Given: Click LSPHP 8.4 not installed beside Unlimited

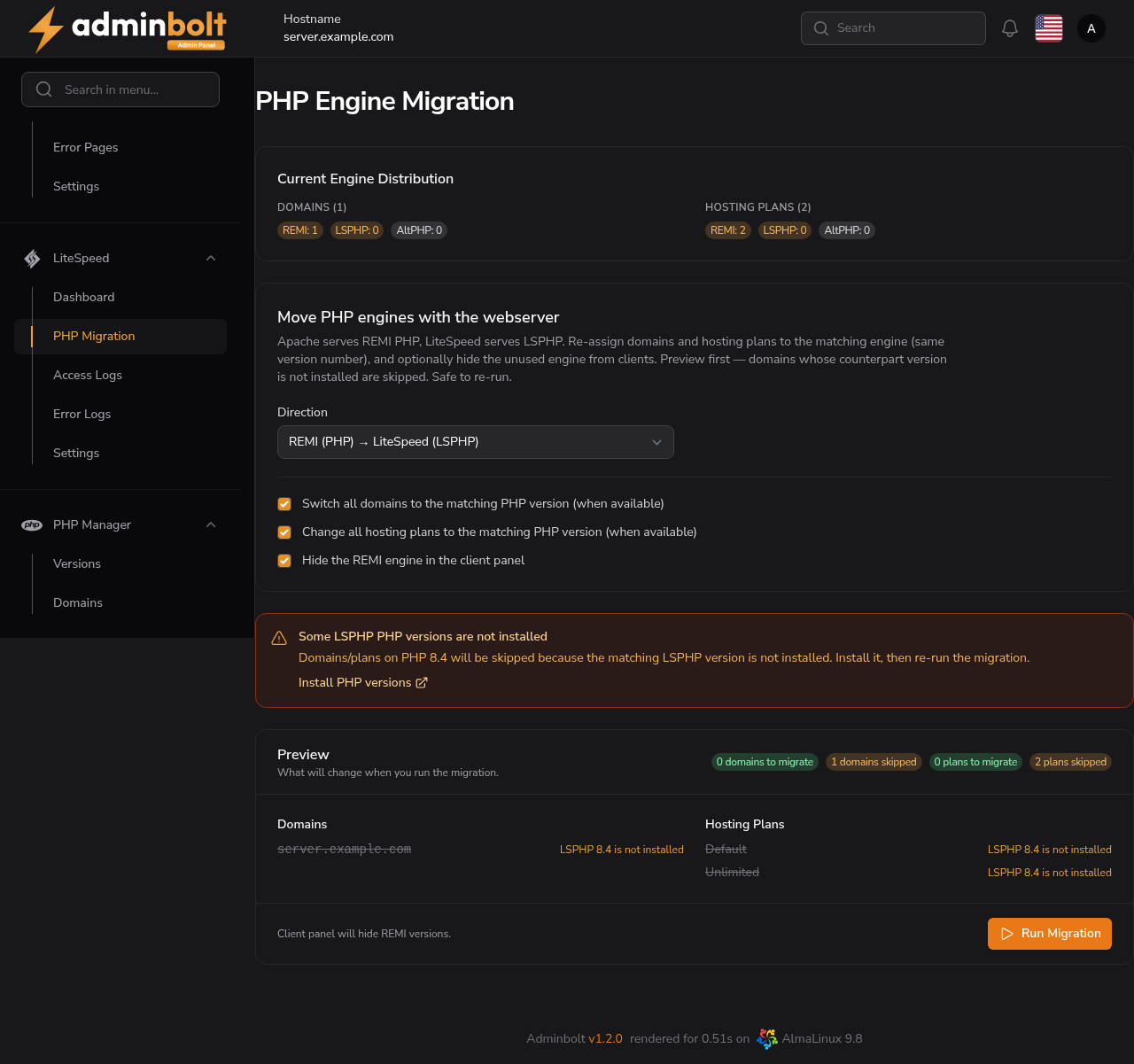Looking at the screenshot, I should 1050,873.
